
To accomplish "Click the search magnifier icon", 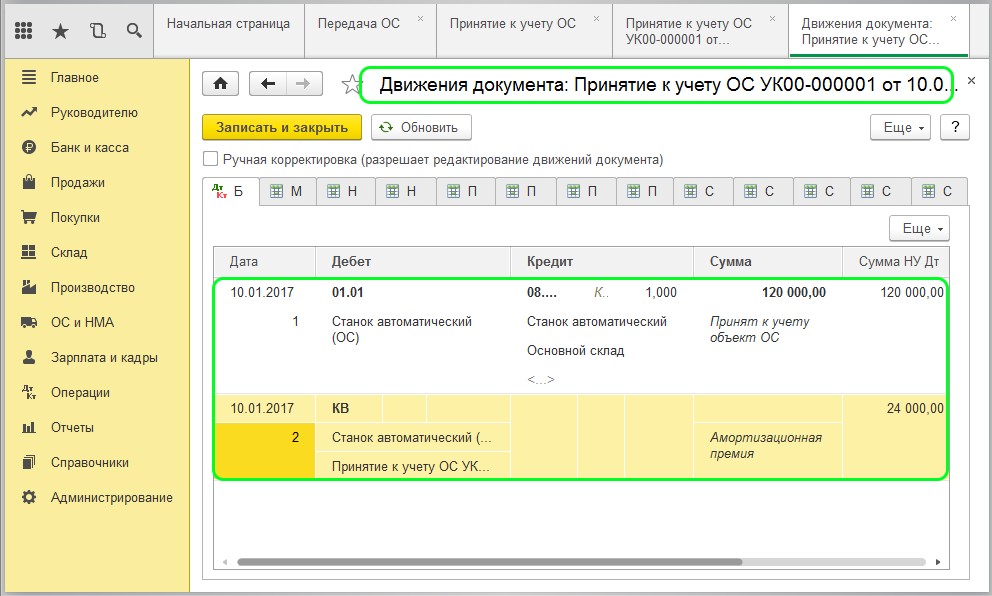I will point(134,31).
